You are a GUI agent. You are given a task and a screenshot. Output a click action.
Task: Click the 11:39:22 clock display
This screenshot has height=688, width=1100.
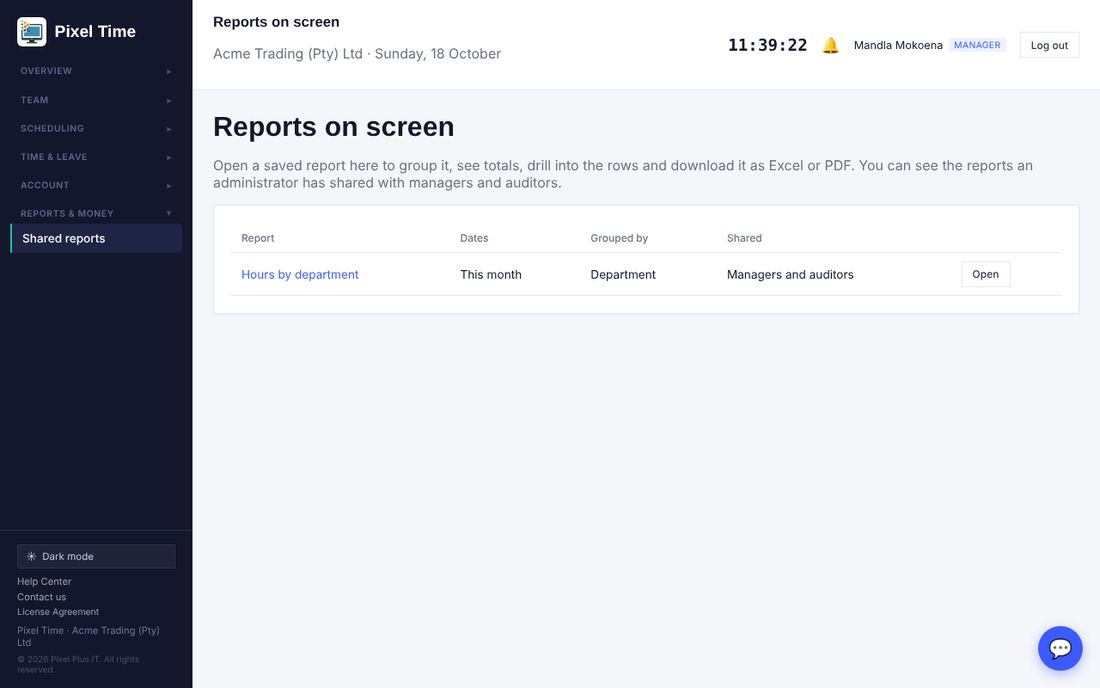[x=767, y=46]
